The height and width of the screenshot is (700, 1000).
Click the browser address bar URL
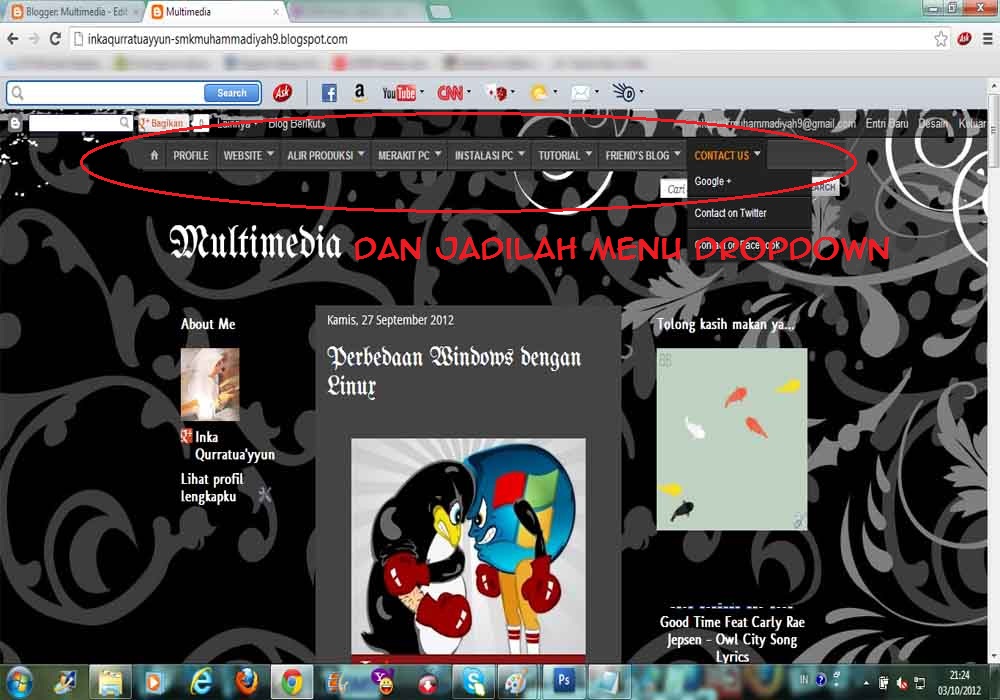pos(217,39)
